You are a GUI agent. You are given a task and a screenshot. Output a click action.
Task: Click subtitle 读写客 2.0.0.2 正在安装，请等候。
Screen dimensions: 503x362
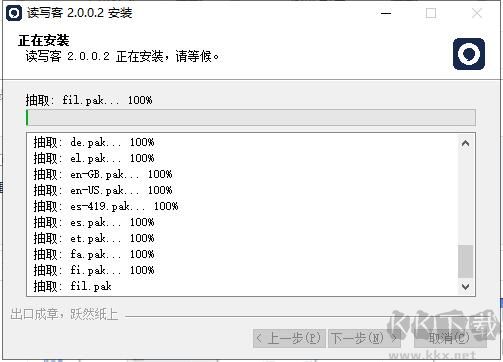coord(122,56)
